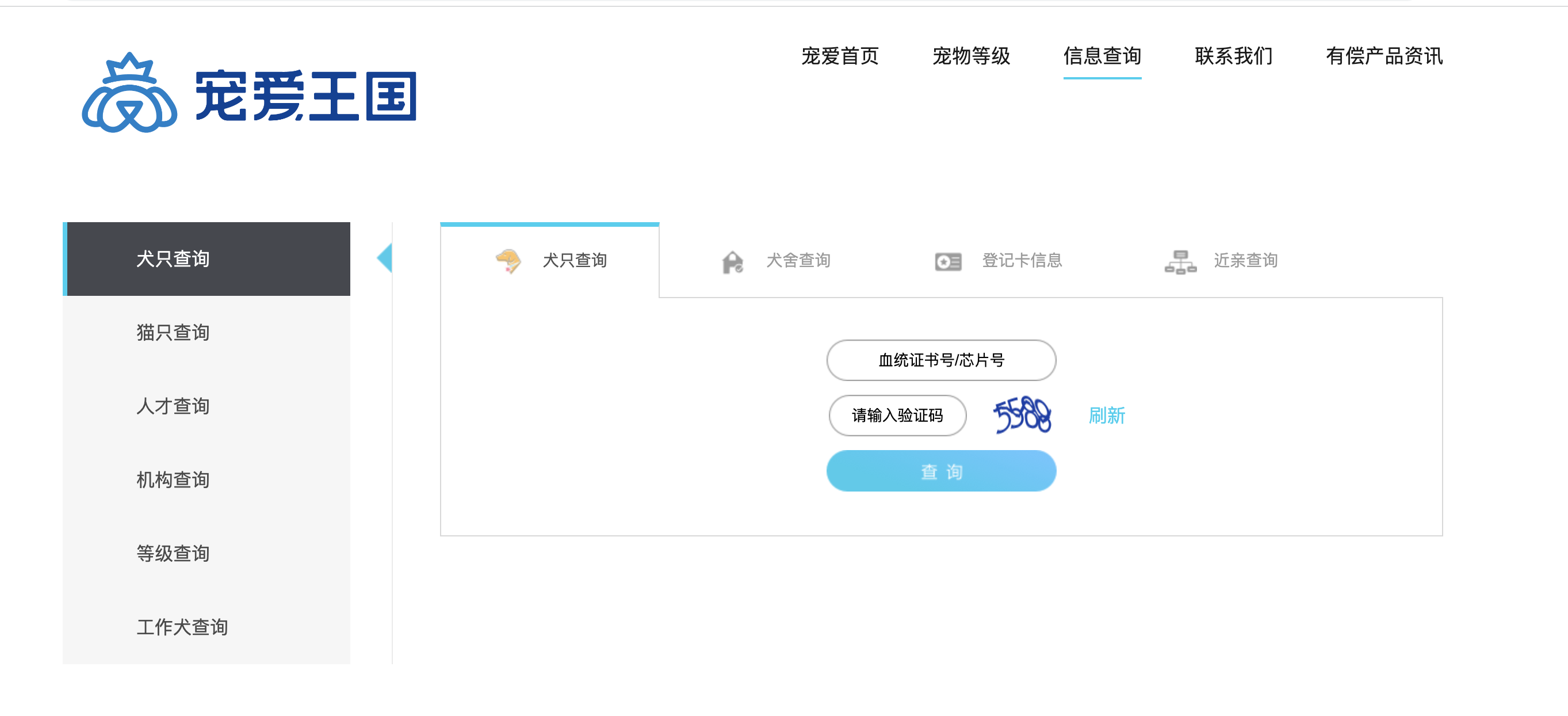
Task: Select 猫只查询 in the left sidebar
Action: (206, 333)
